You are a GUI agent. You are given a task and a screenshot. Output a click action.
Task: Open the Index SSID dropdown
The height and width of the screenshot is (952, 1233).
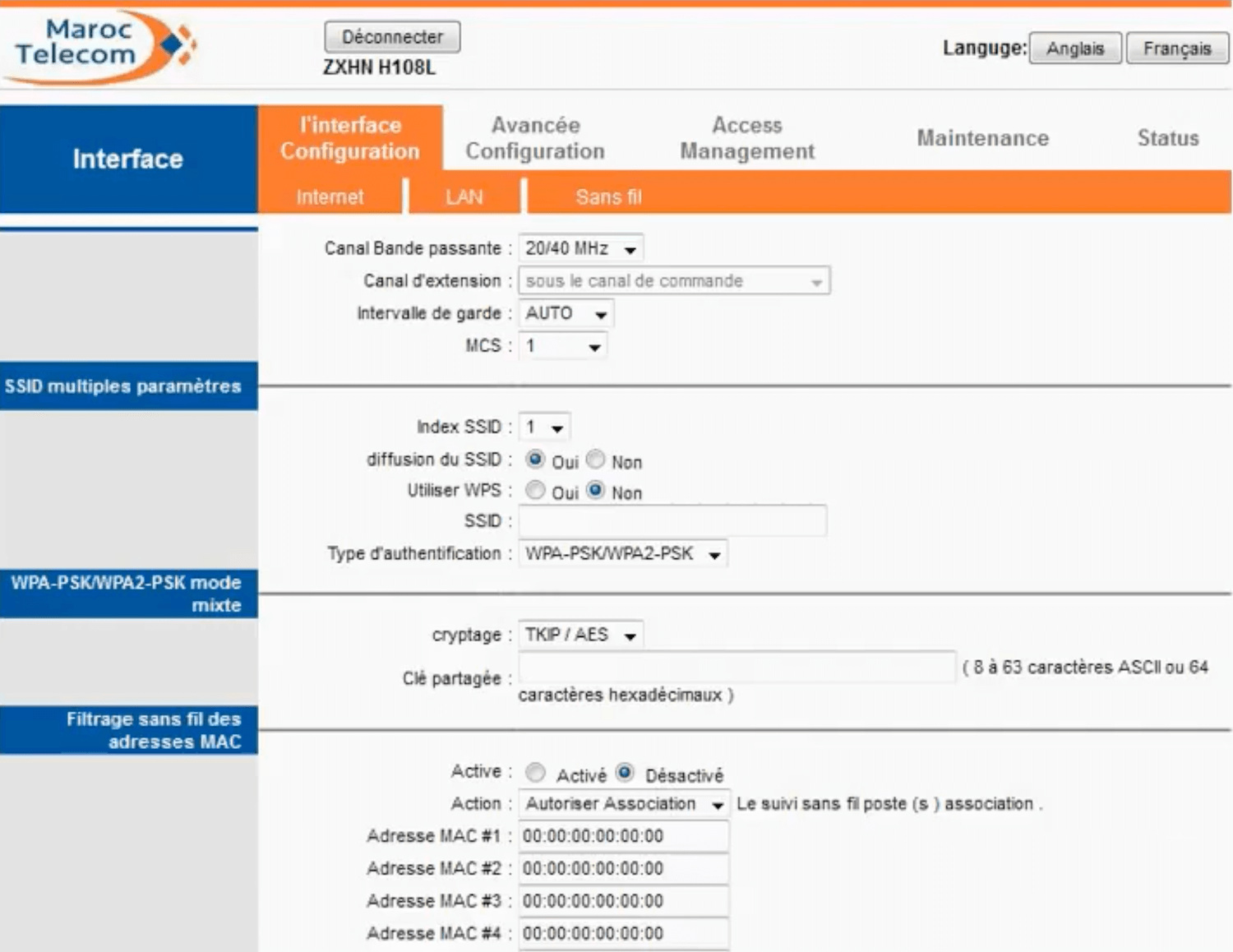point(545,427)
